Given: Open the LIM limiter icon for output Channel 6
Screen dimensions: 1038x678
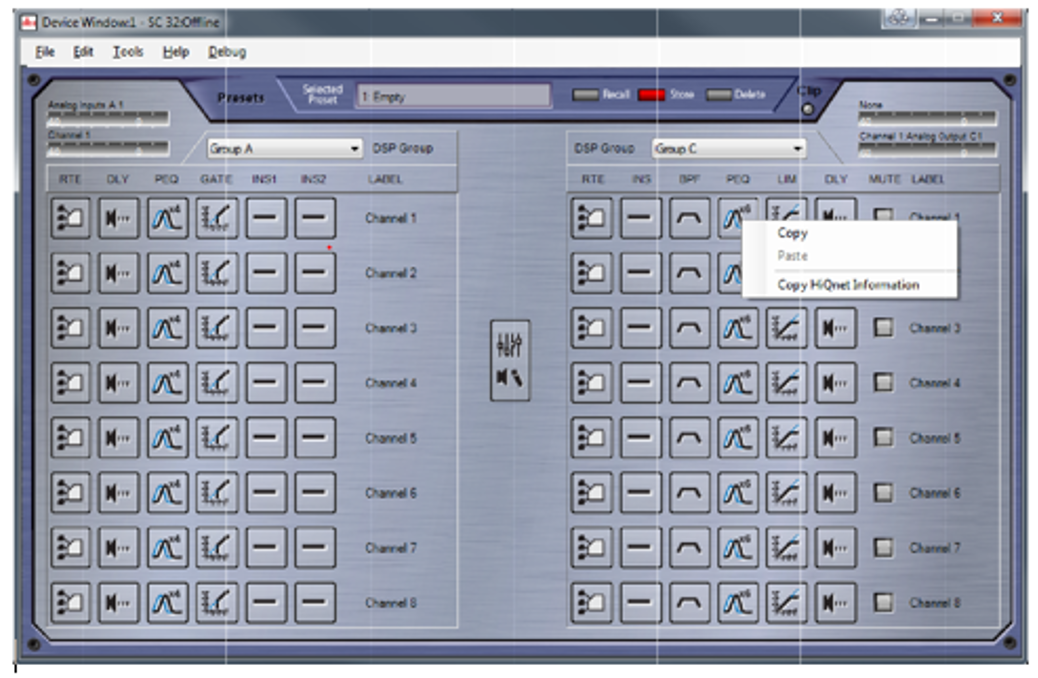Looking at the screenshot, I should 787,493.
